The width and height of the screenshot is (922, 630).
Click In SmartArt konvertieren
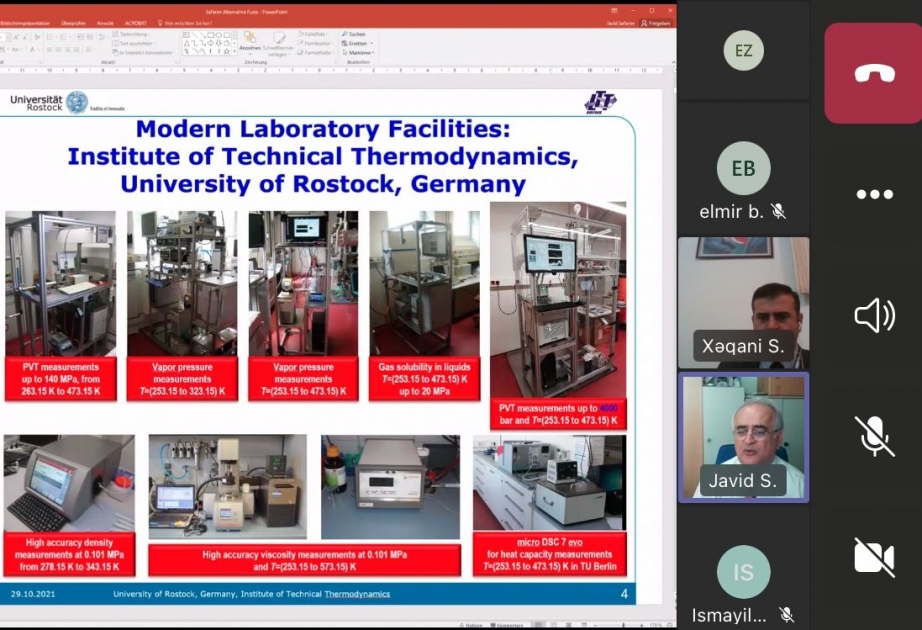pyautogui.click(x=143, y=53)
